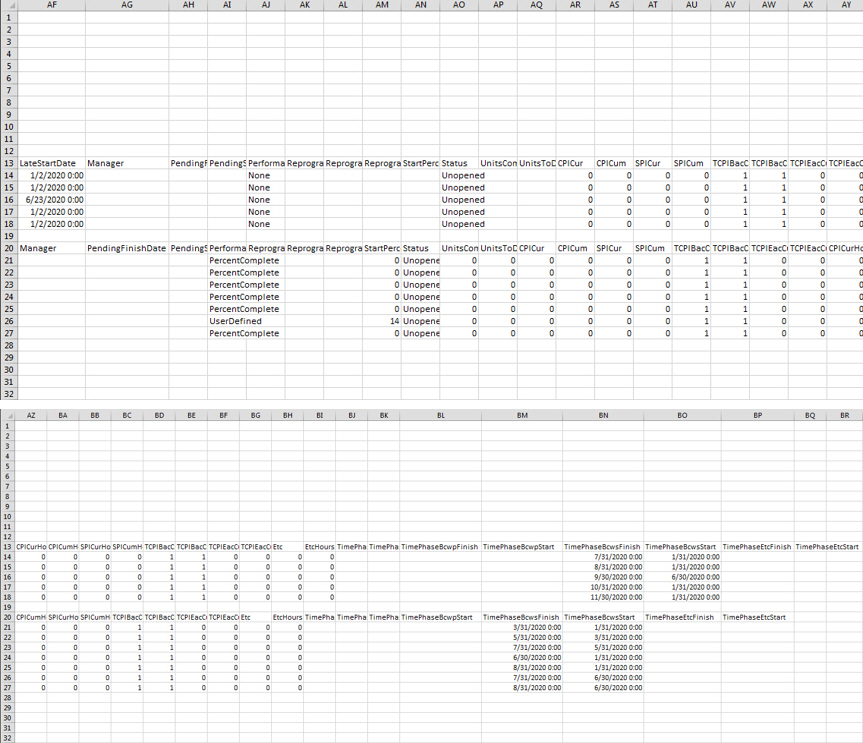Click column BR header in lower sheet
Screen dimensions: 863x743
pyautogui.click(x=845, y=414)
